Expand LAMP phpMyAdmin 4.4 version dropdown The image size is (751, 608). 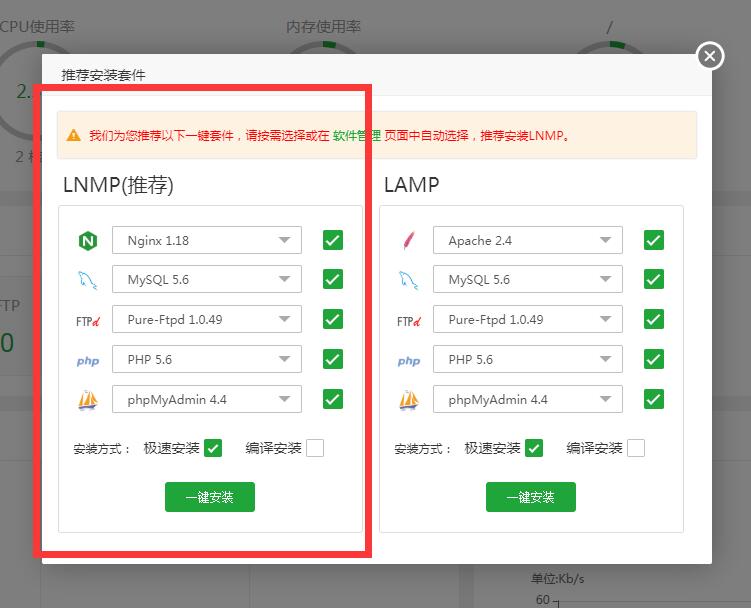(x=528, y=400)
